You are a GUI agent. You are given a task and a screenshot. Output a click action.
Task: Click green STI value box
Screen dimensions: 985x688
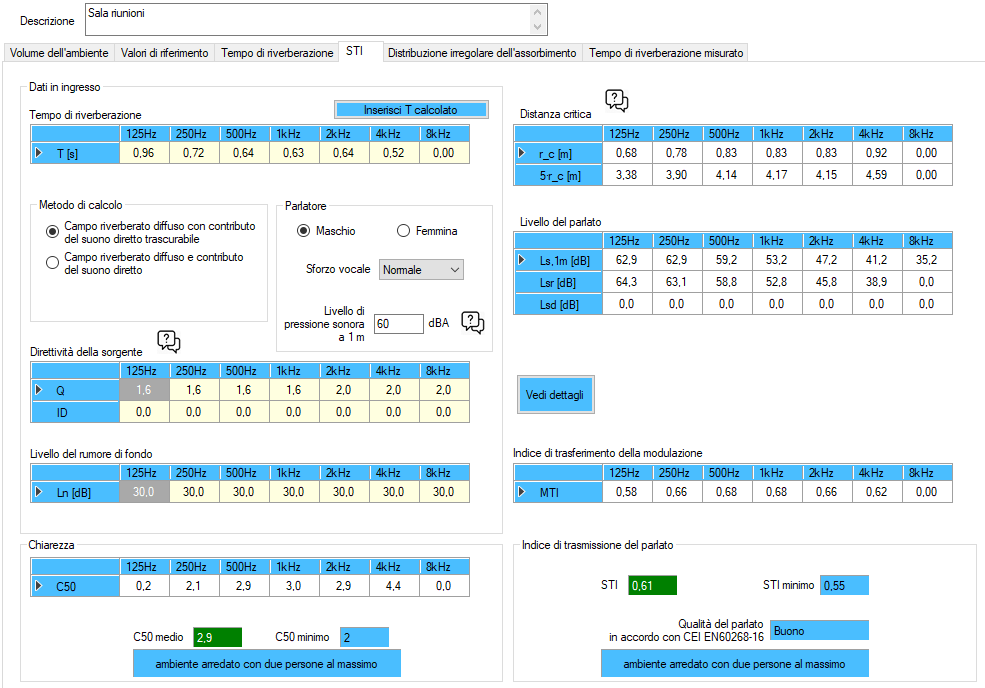coord(652,585)
